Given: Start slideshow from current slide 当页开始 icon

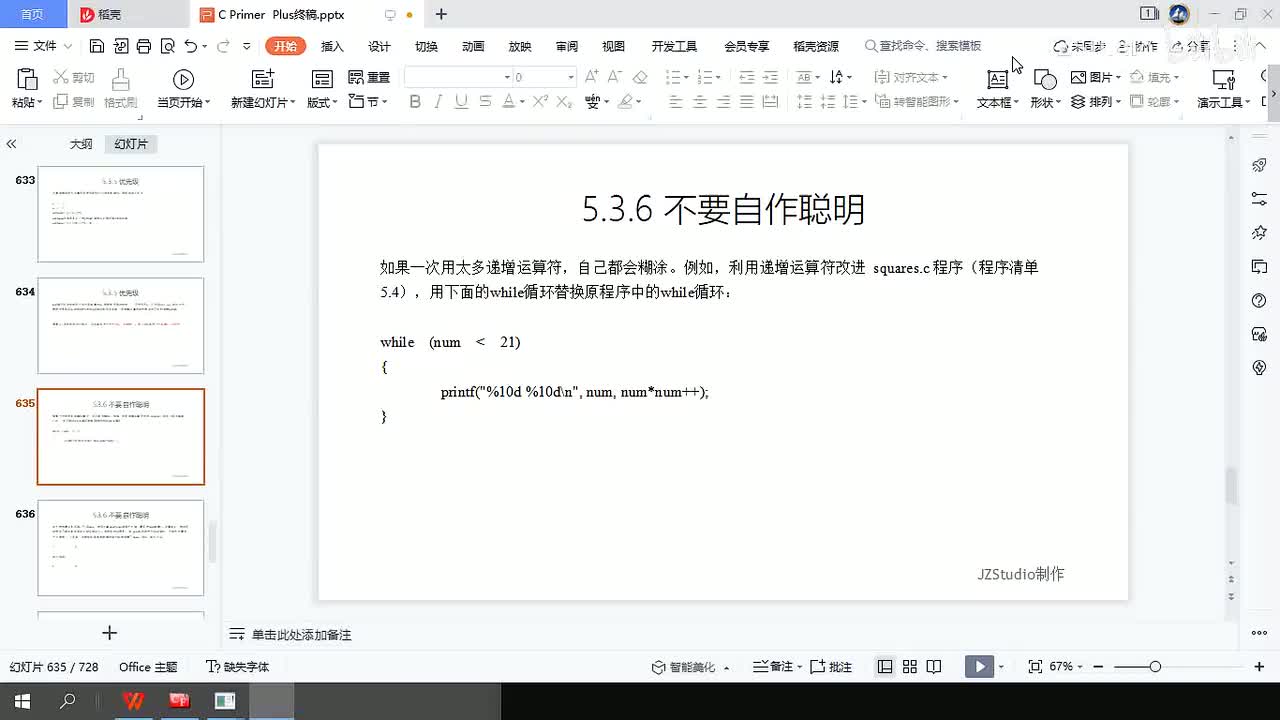Looking at the screenshot, I should [x=183, y=80].
